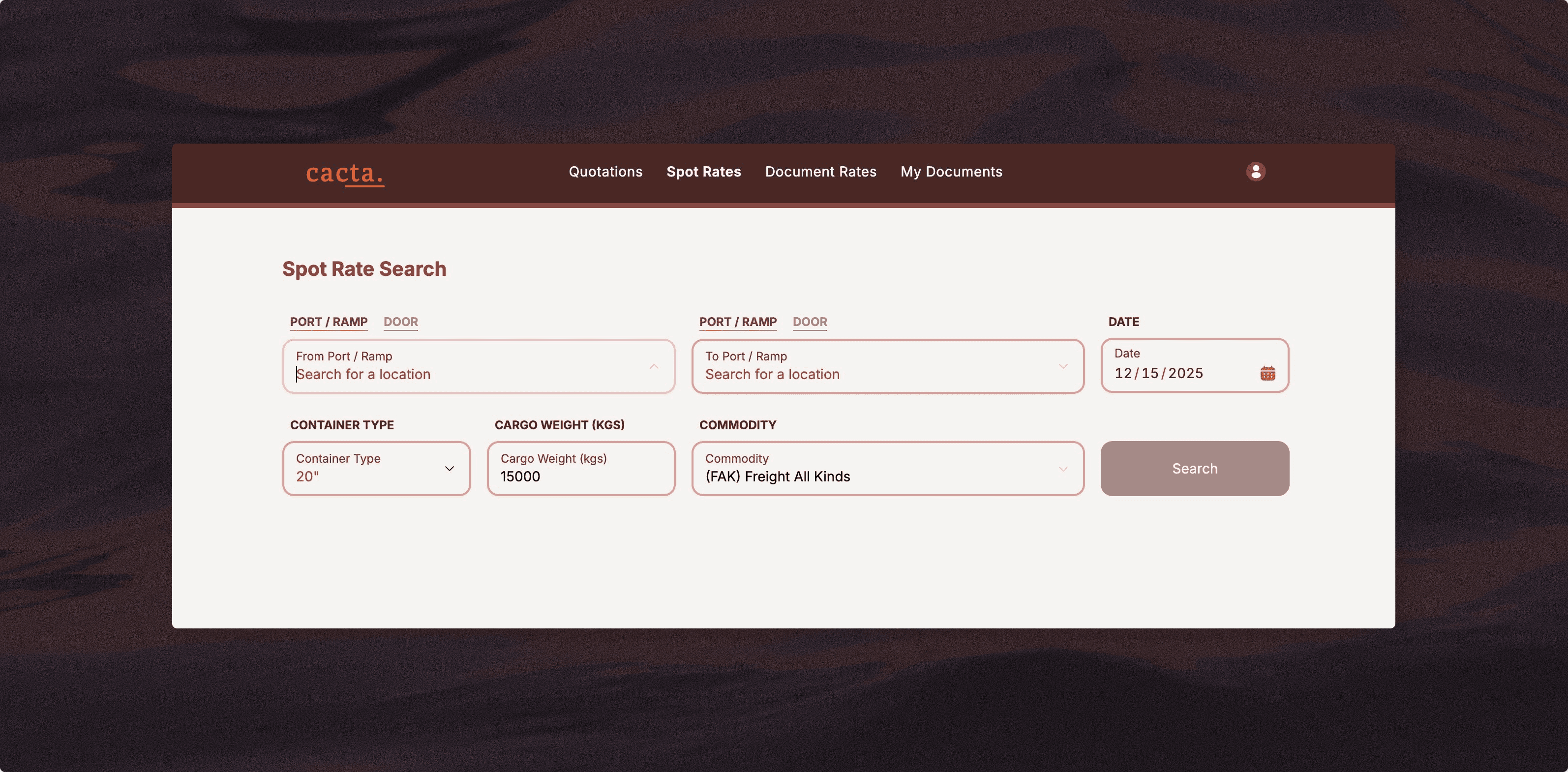Screen dimensions: 1568x772
Task: Open Spot Rates navigation item
Action: click(704, 172)
